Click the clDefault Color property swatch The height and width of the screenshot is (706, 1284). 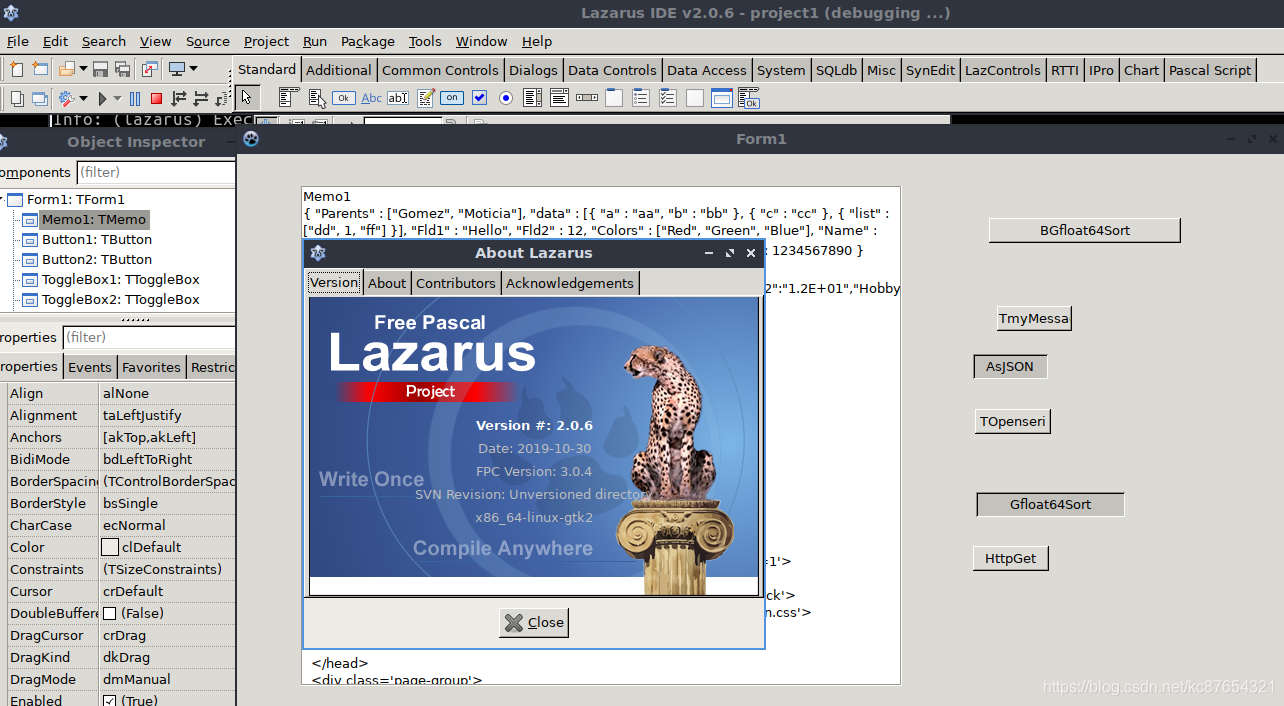pyautogui.click(x=110, y=547)
